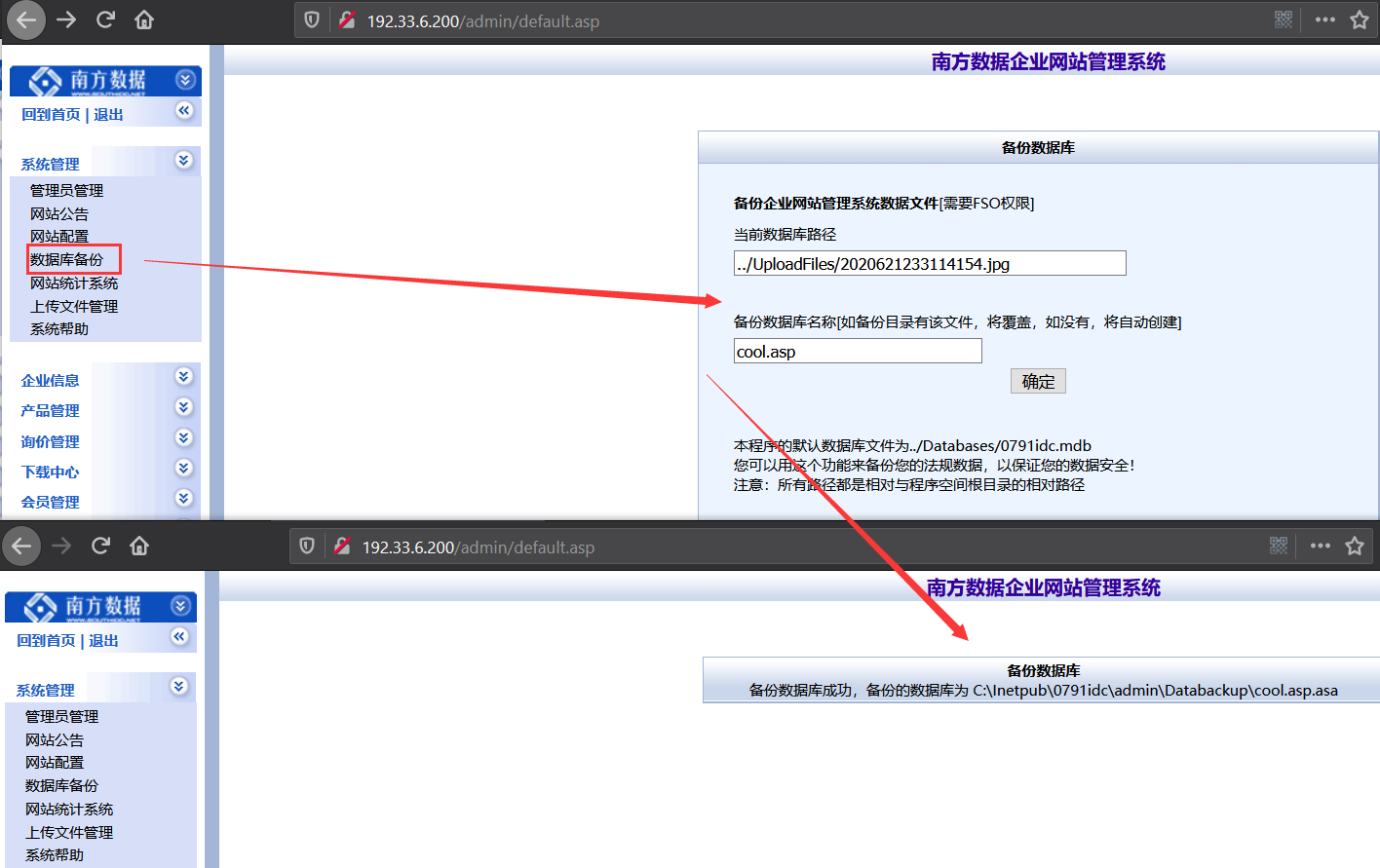Open 系统帮助 in top window sidebar
Image resolution: width=1380 pixels, height=868 pixels.
[59, 329]
